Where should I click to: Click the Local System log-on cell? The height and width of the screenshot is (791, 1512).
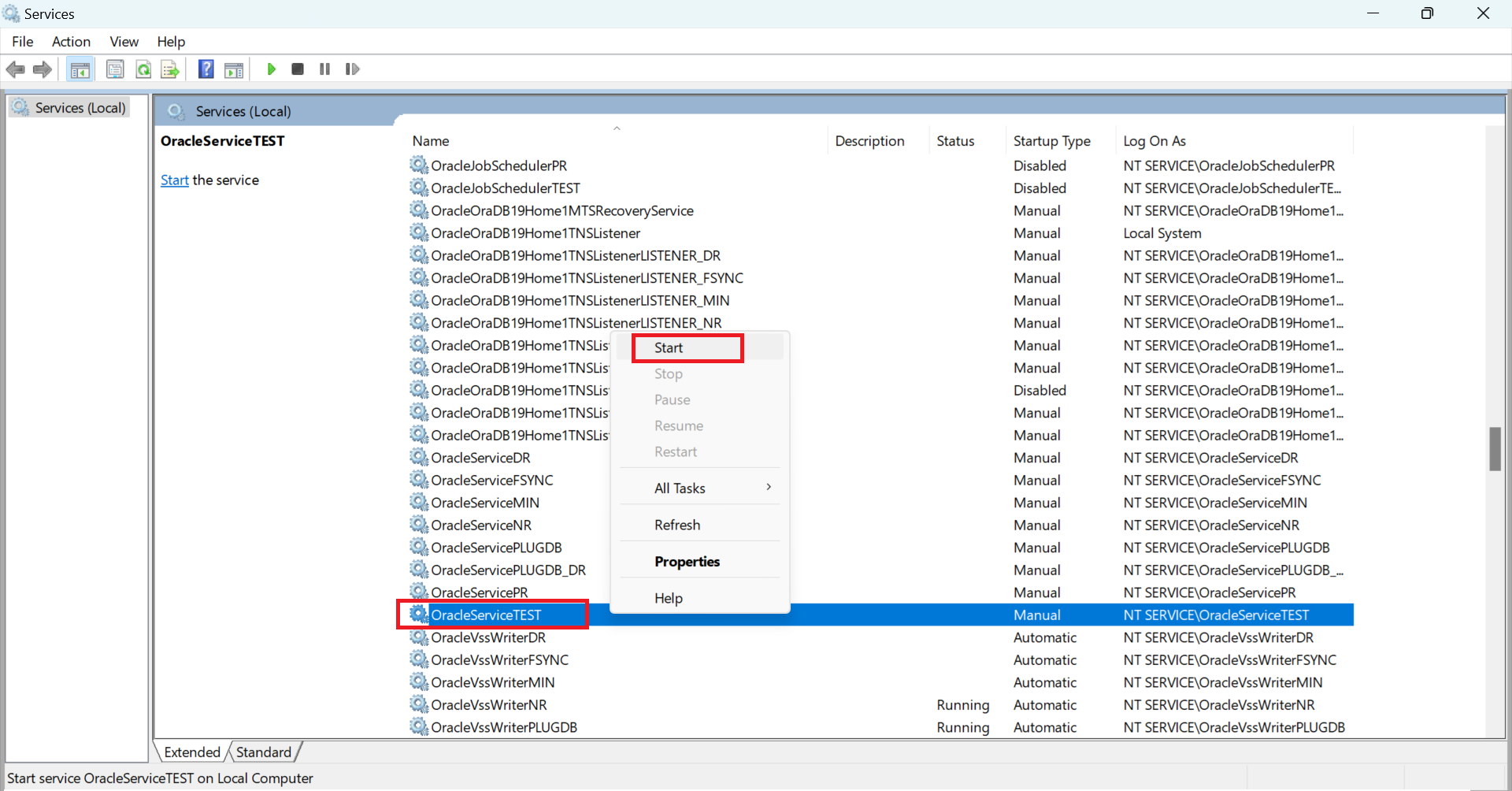point(1162,233)
